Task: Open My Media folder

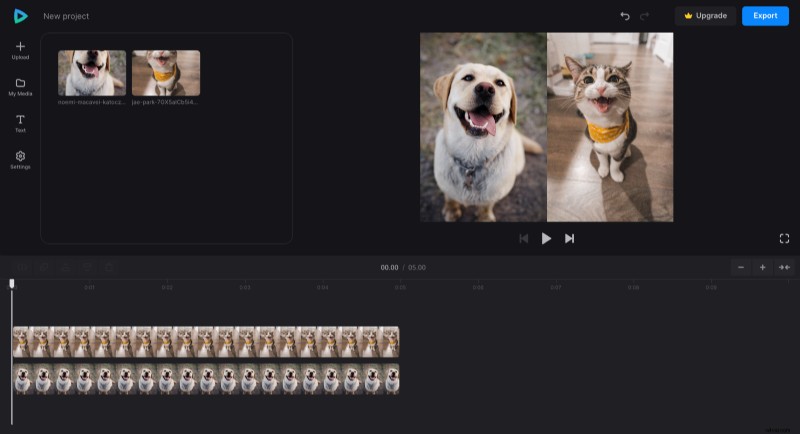Action: pyautogui.click(x=20, y=87)
